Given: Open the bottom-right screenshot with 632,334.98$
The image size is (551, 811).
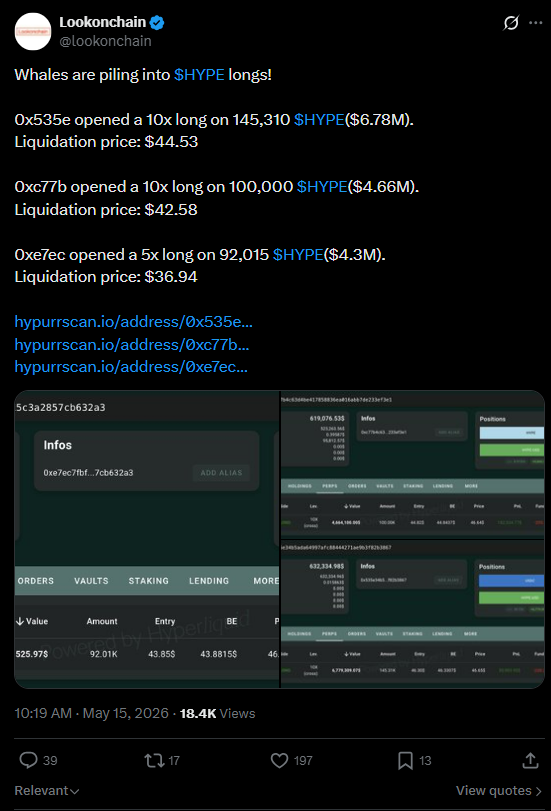Looking at the screenshot, I should coord(412,614).
